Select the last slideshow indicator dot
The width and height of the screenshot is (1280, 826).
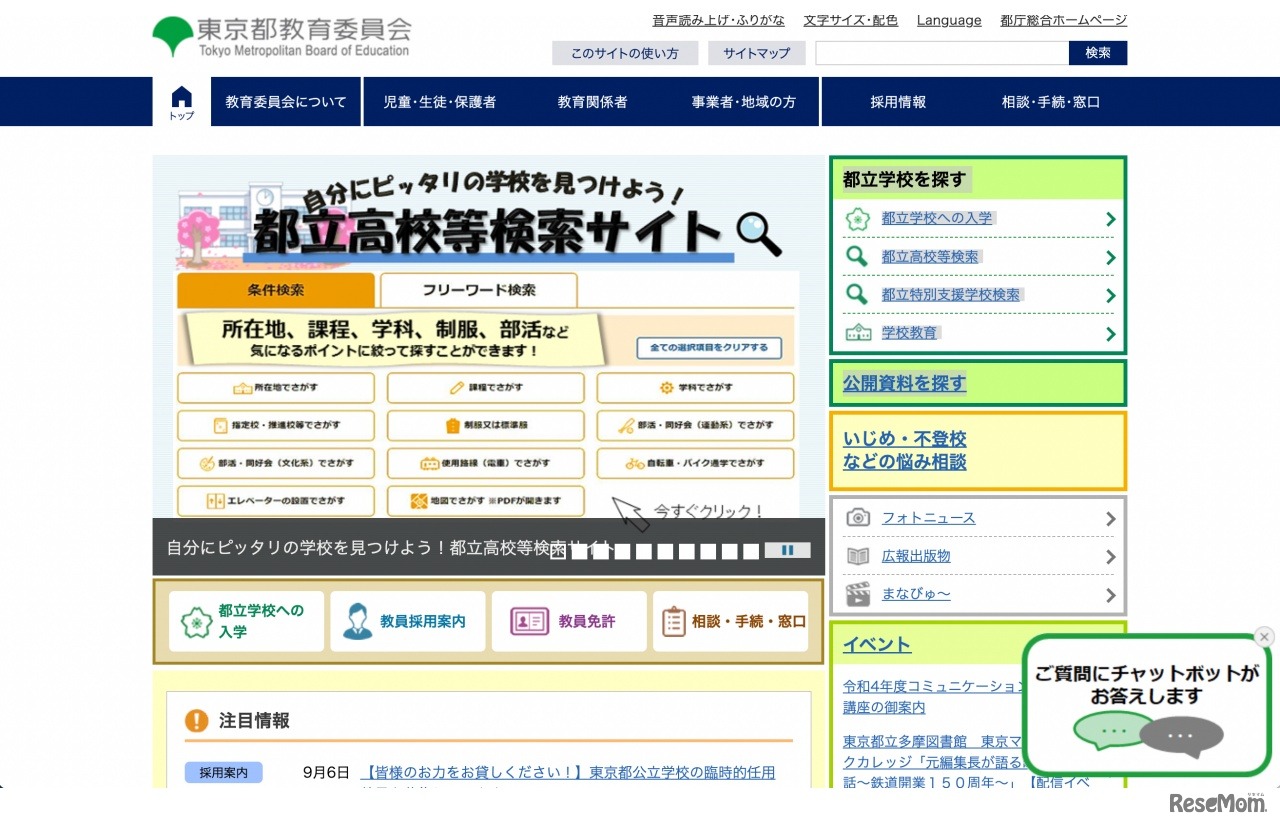(x=751, y=551)
